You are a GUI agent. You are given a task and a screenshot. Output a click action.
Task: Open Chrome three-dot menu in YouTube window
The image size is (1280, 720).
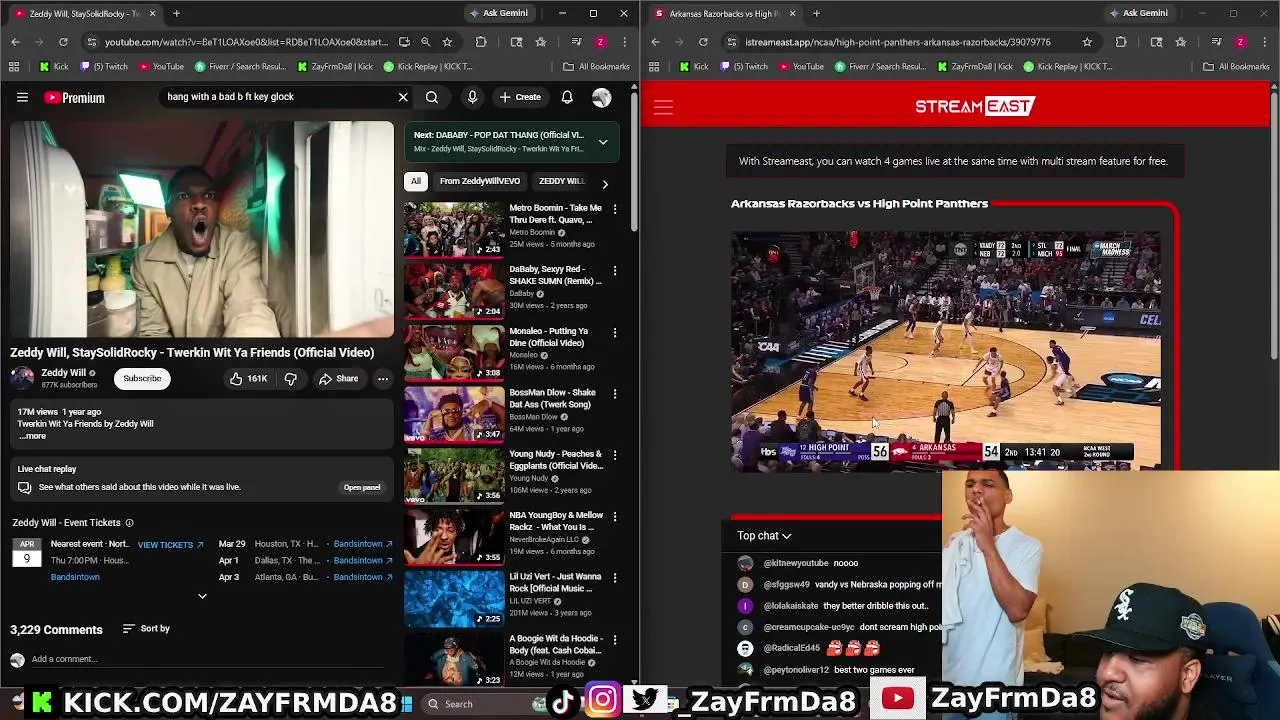click(623, 42)
